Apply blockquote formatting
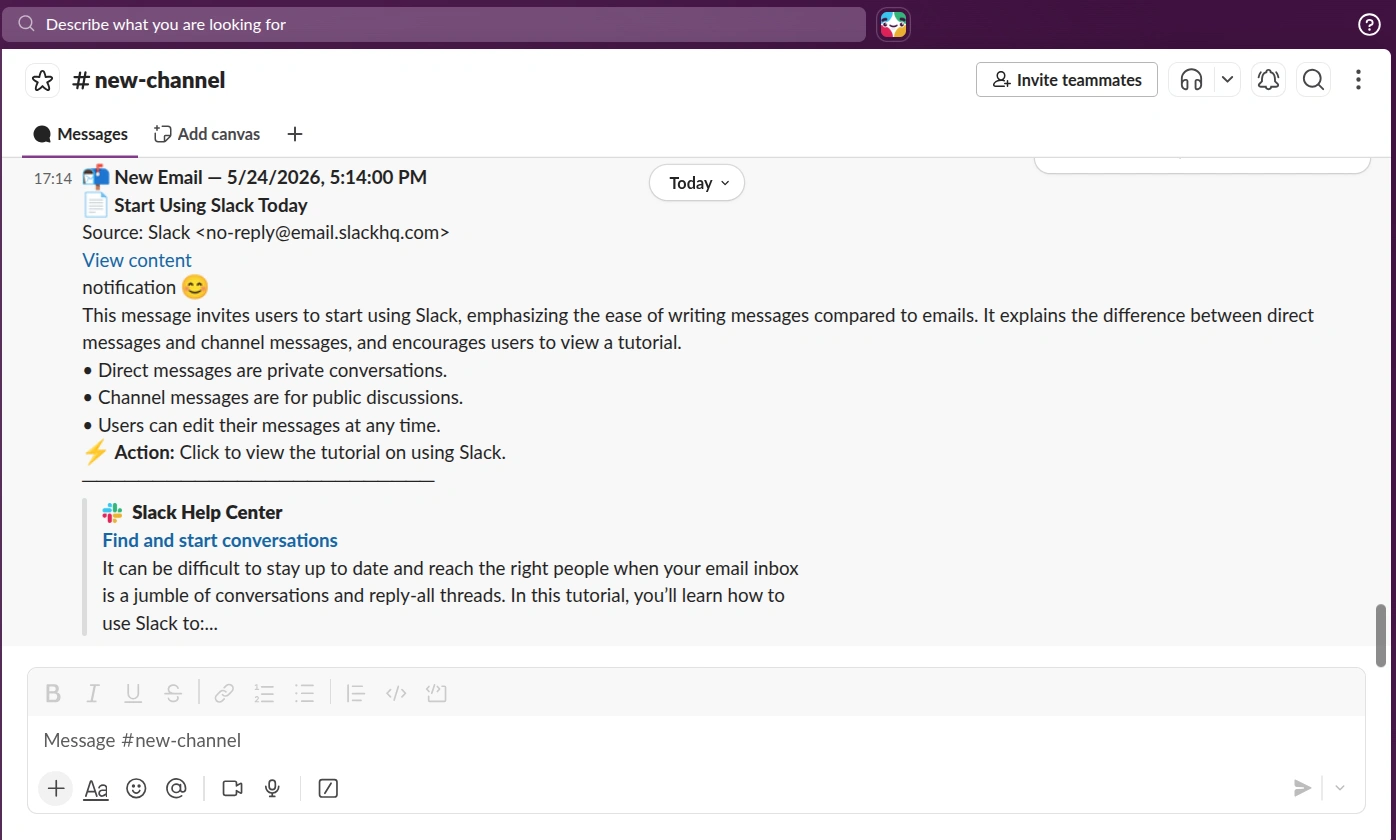1396x840 pixels. click(x=355, y=692)
